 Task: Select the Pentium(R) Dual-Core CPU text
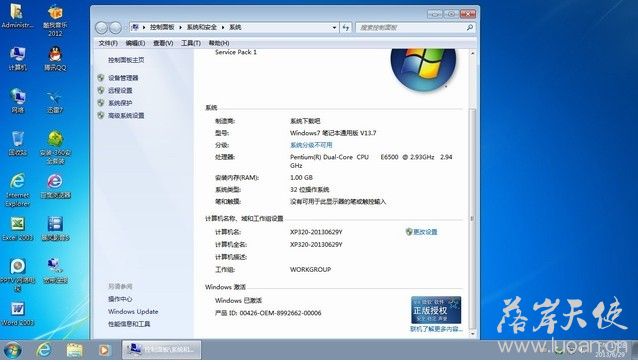[329, 157]
